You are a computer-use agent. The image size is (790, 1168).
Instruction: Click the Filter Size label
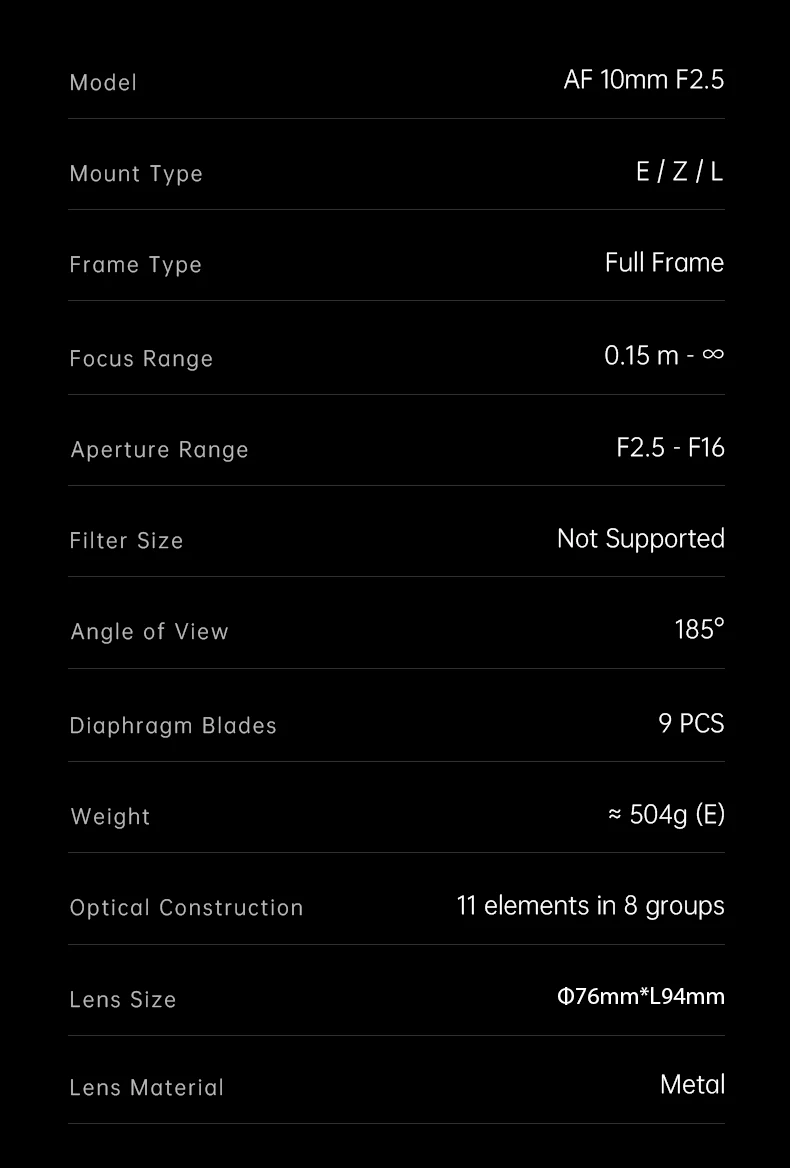click(x=126, y=541)
